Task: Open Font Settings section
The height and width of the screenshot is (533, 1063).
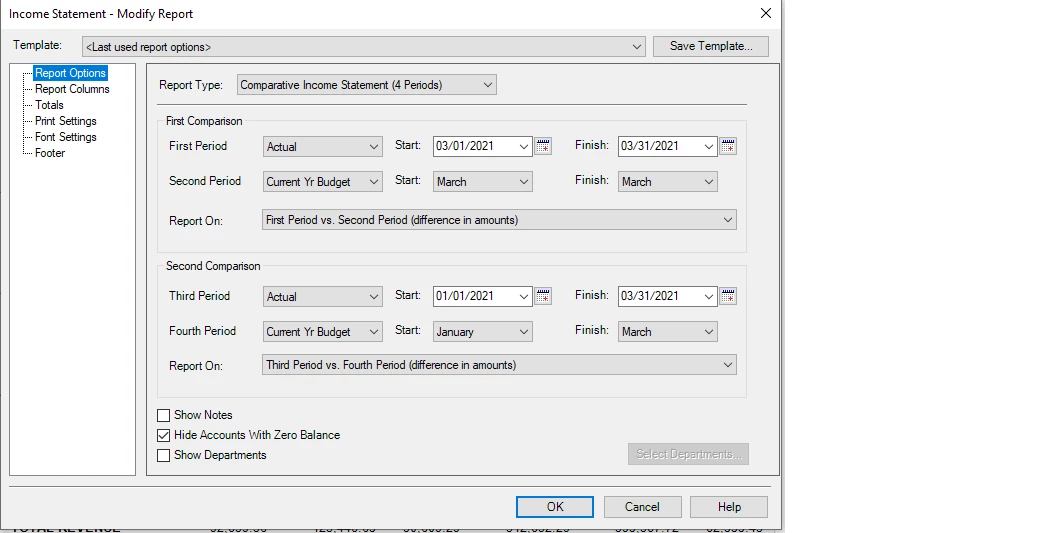Action: [x=66, y=137]
